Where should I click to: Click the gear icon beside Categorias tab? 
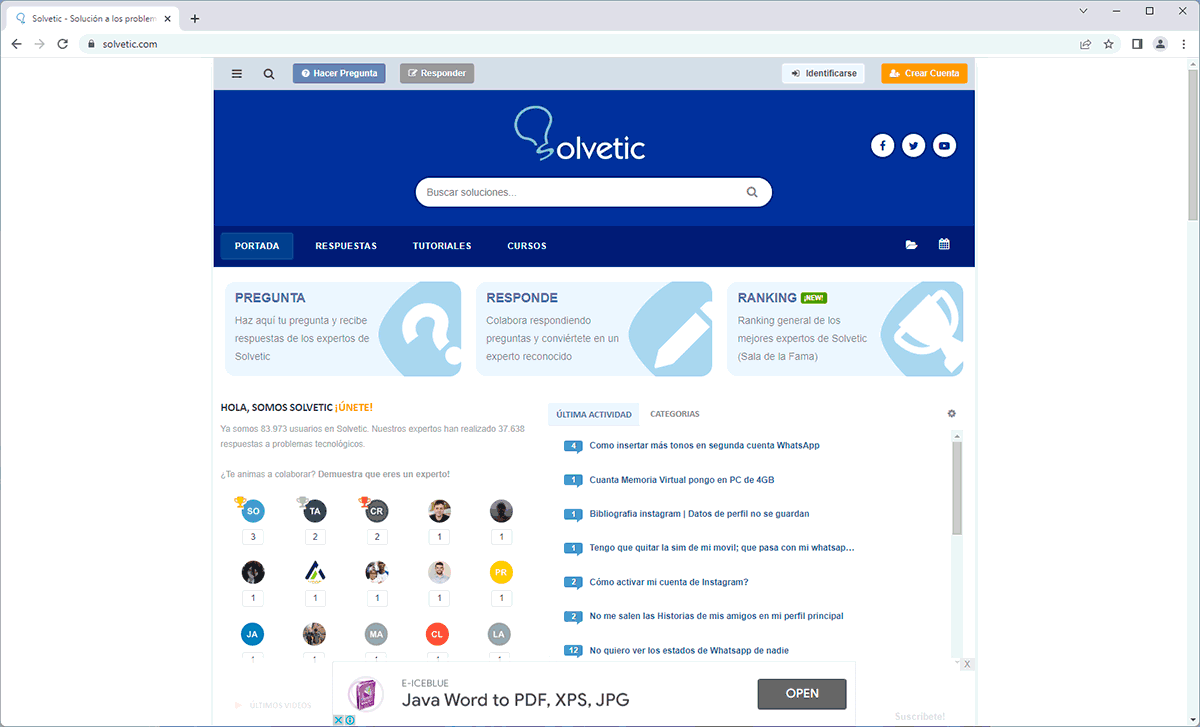pyautogui.click(x=951, y=414)
